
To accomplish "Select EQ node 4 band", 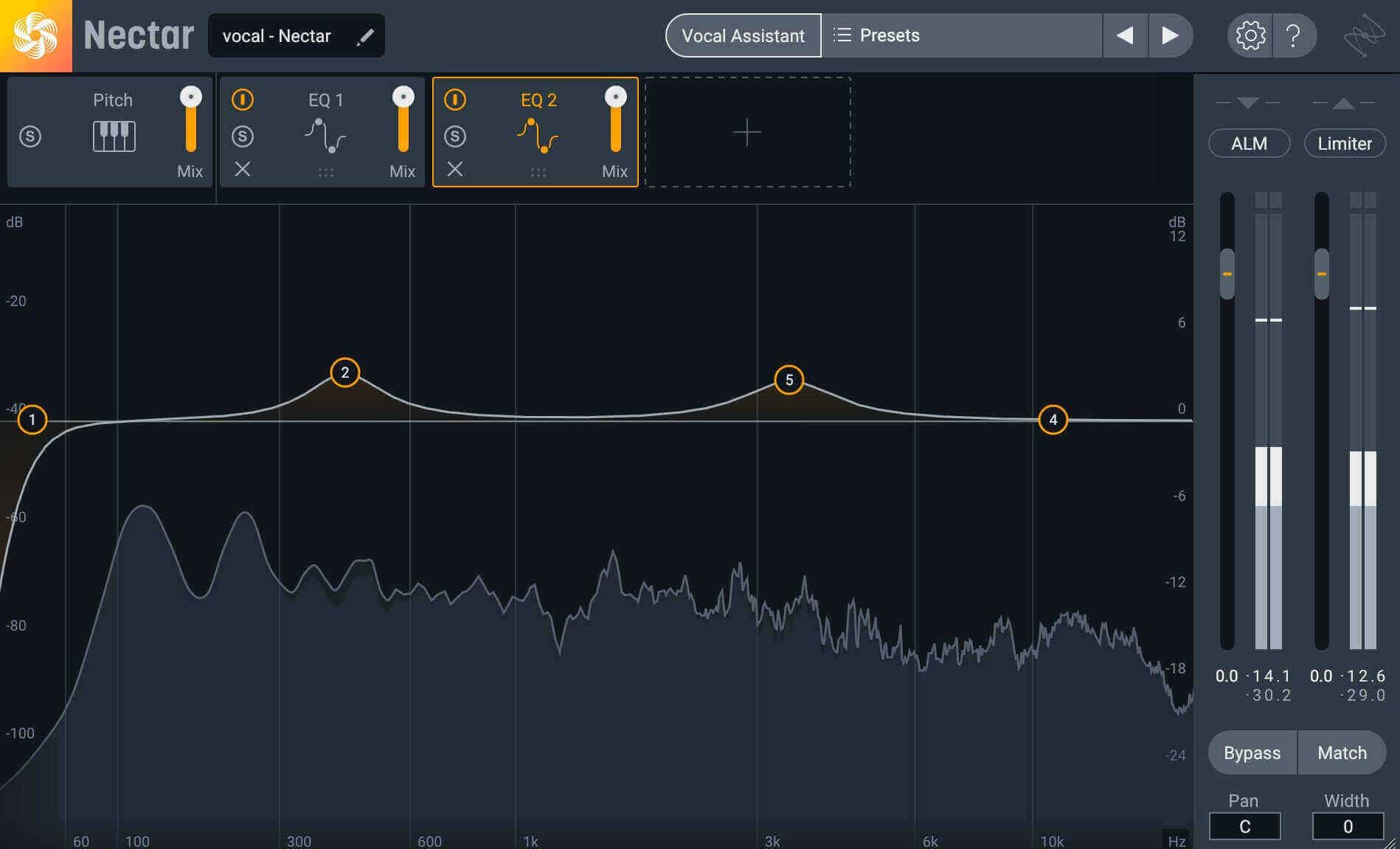I will coord(1053,420).
